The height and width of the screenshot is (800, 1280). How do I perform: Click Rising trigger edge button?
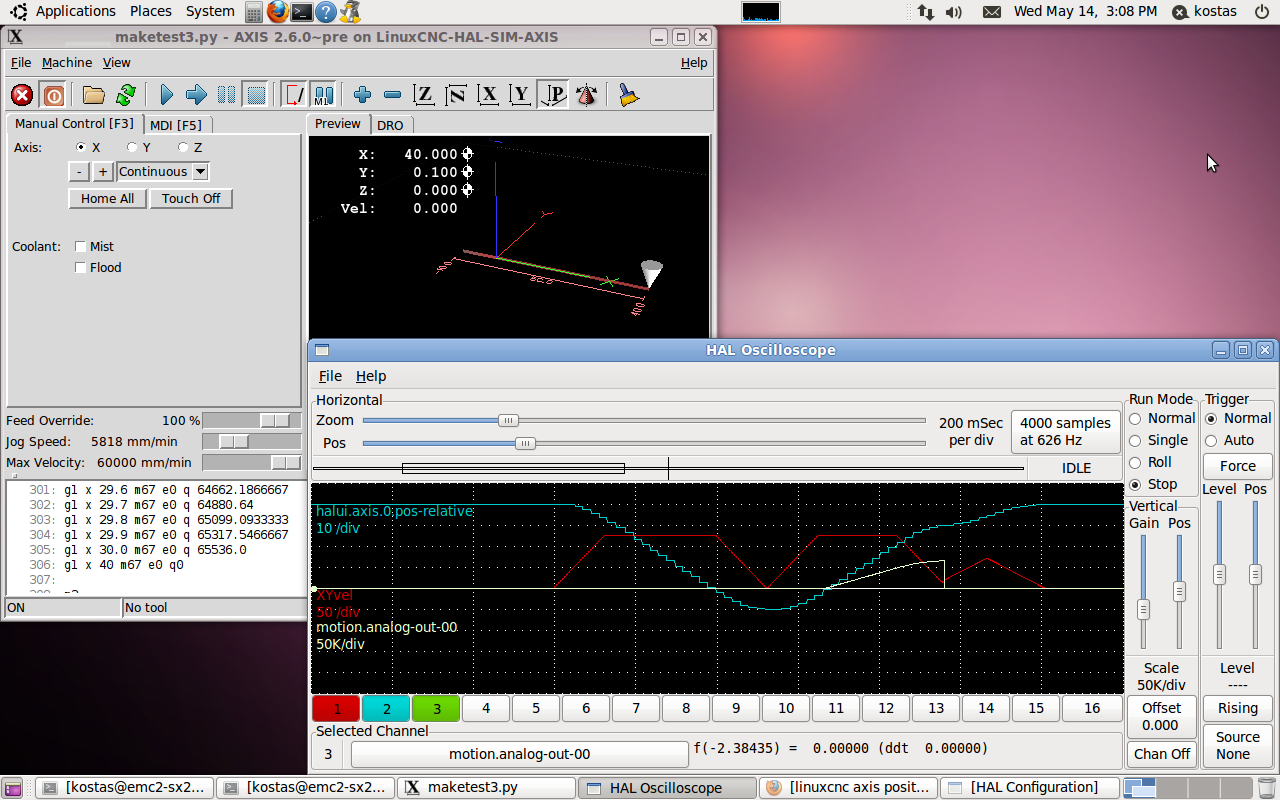(1237, 708)
